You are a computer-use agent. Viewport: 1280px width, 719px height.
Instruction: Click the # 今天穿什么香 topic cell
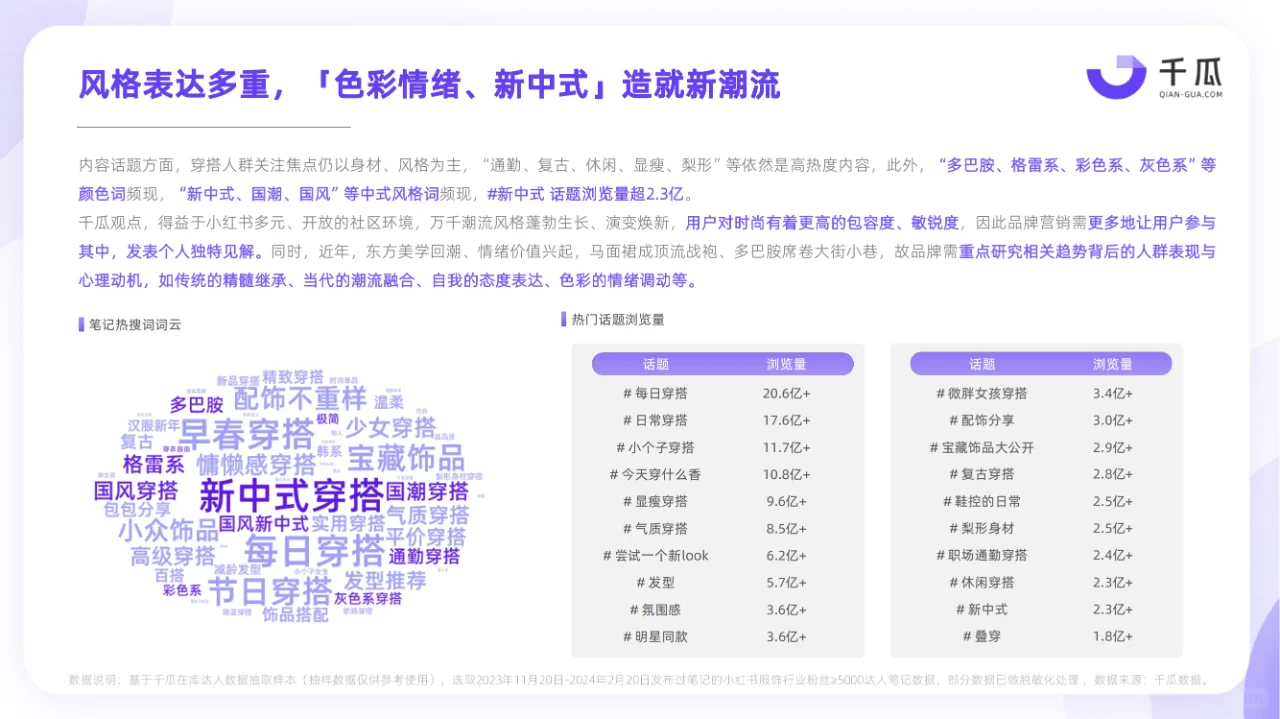point(655,474)
